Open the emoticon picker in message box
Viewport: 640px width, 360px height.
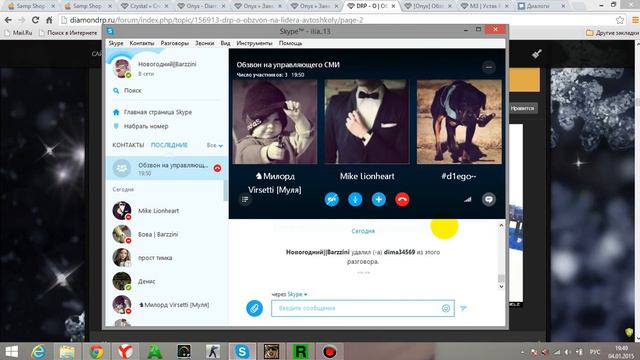point(446,308)
